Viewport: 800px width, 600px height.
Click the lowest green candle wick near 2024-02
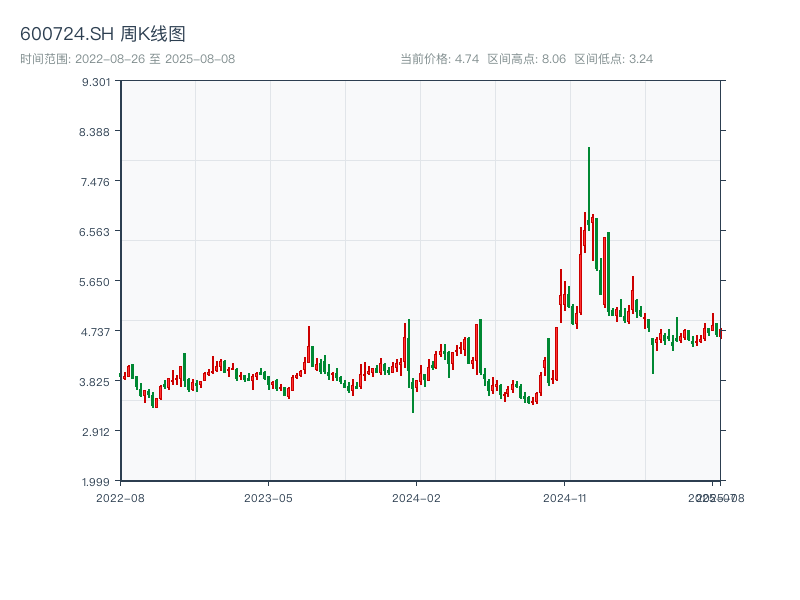(413, 395)
